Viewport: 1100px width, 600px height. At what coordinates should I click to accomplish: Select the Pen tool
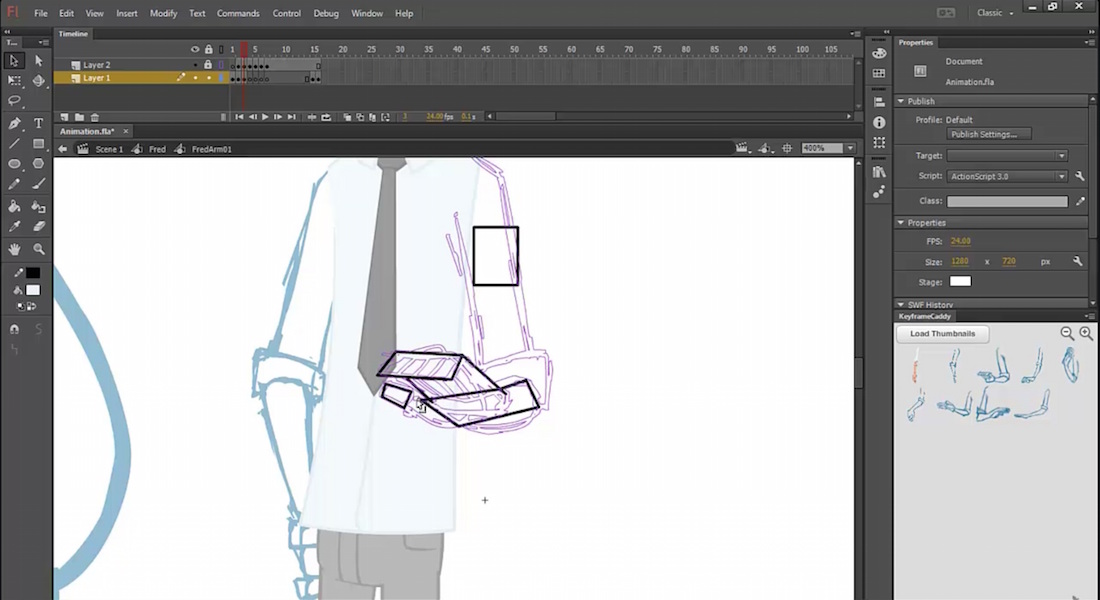tap(15, 123)
